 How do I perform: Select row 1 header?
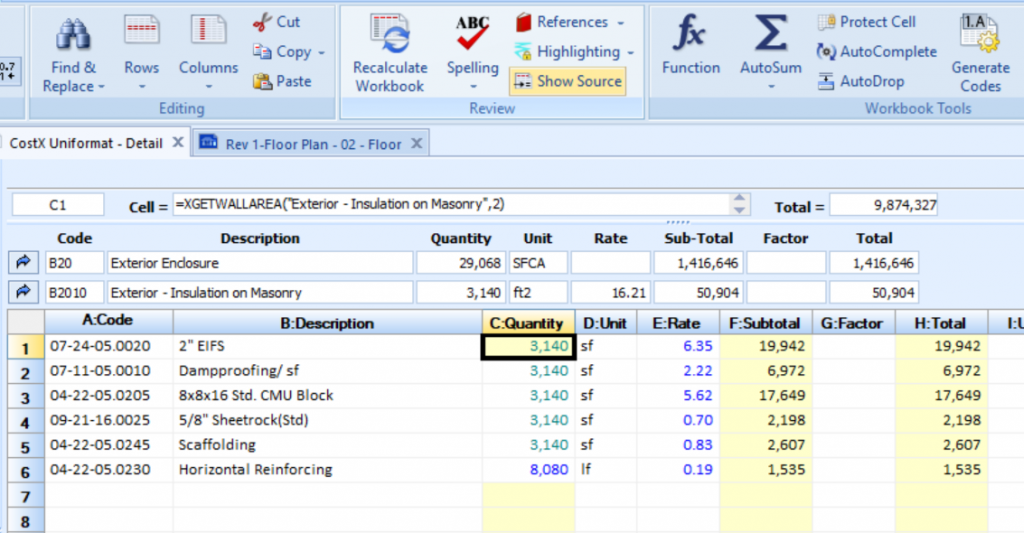[x=25, y=347]
